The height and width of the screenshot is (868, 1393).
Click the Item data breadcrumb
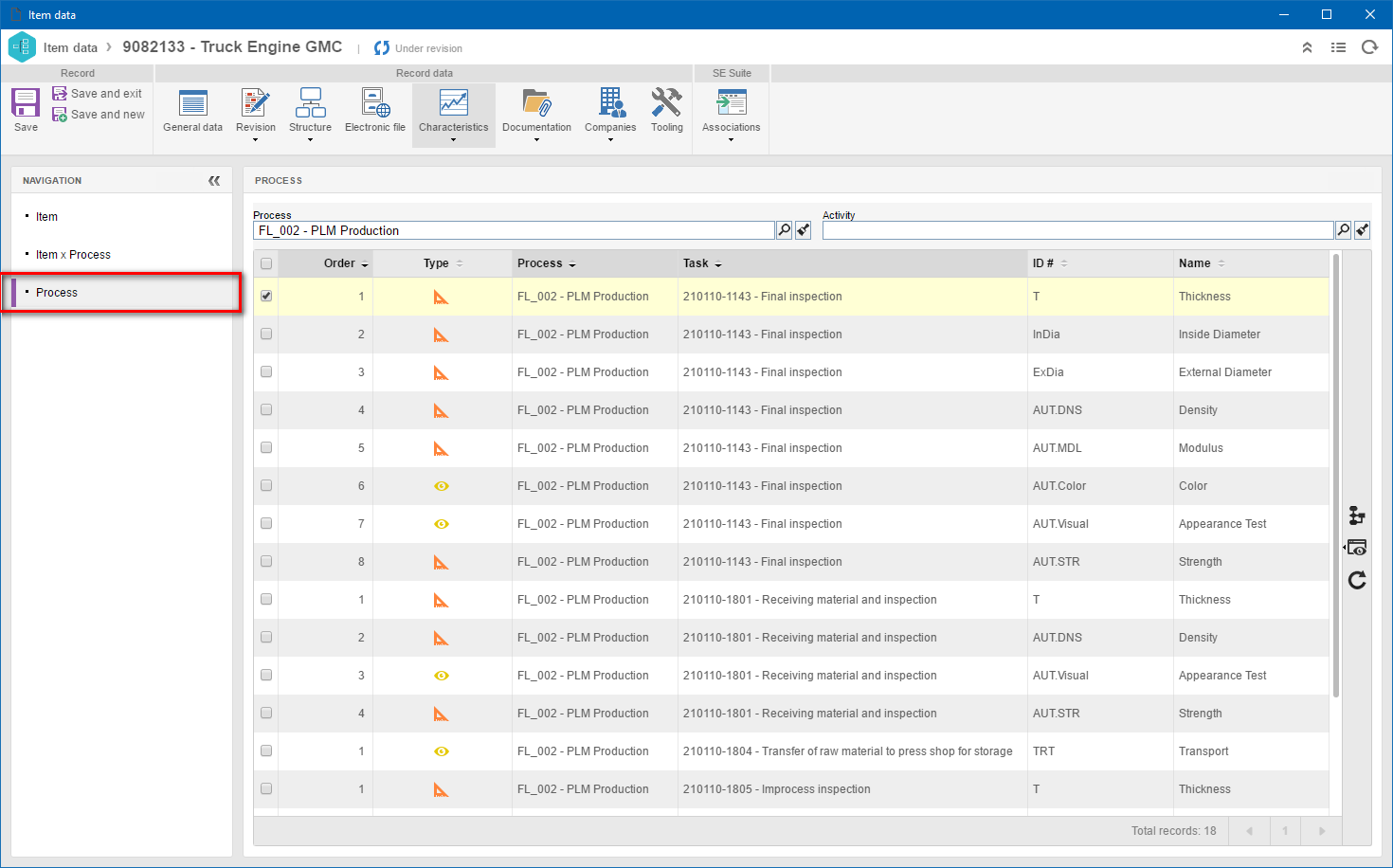click(70, 47)
